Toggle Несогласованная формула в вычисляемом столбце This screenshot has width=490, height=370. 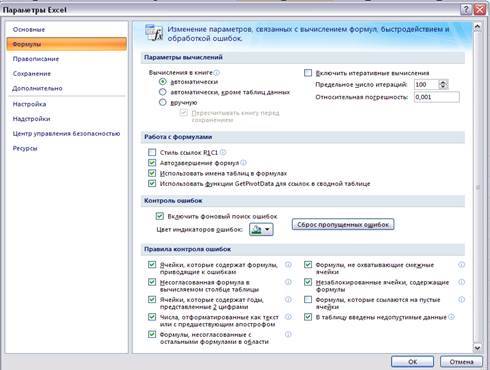(x=152, y=282)
